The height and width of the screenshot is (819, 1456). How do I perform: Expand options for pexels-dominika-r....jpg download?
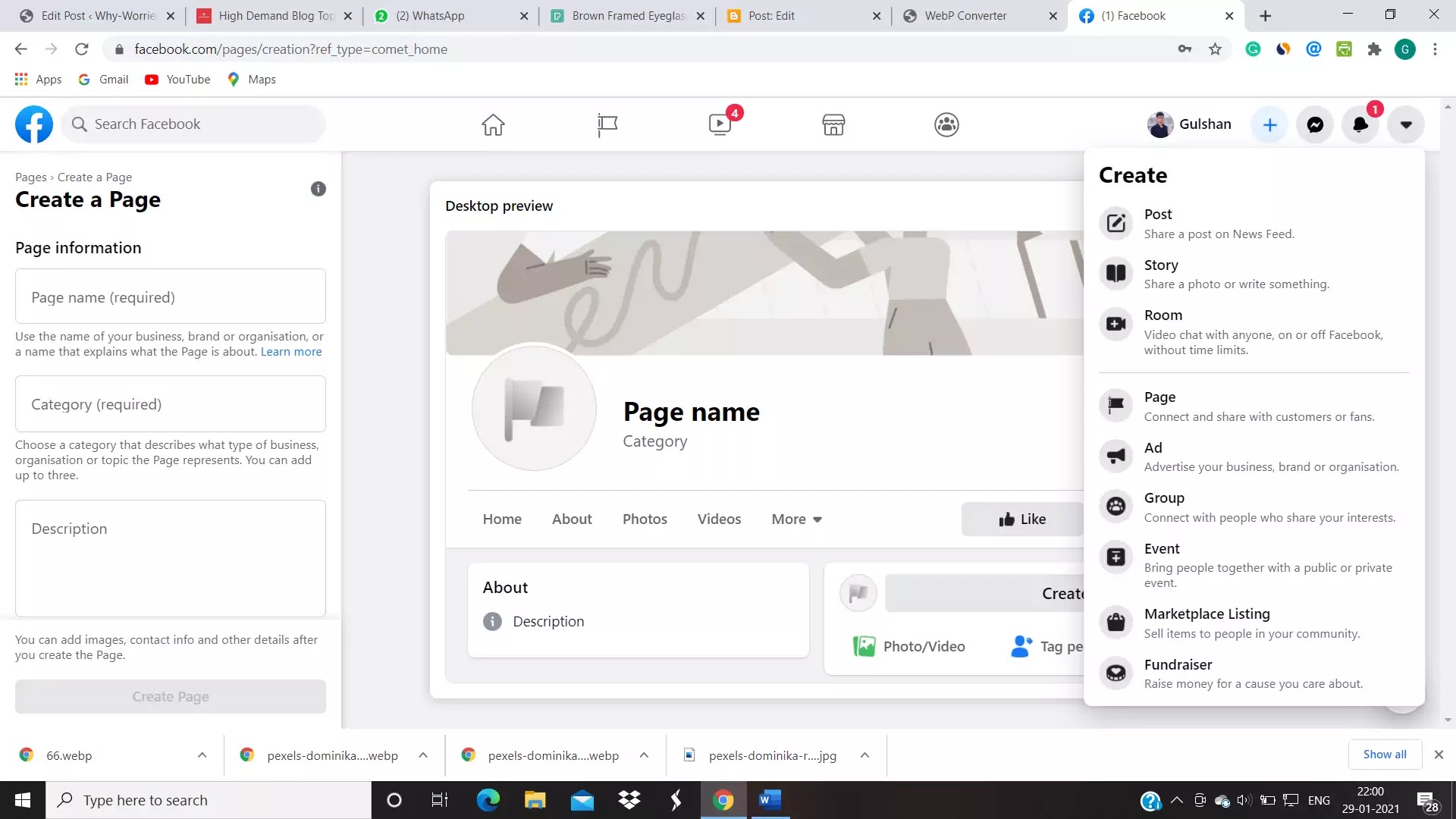coord(864,755)
